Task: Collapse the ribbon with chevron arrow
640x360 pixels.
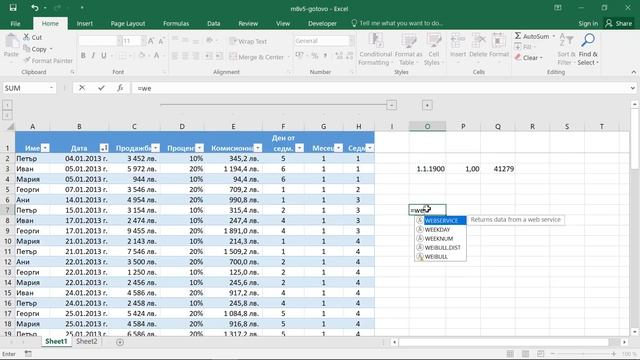Action: 633,72
